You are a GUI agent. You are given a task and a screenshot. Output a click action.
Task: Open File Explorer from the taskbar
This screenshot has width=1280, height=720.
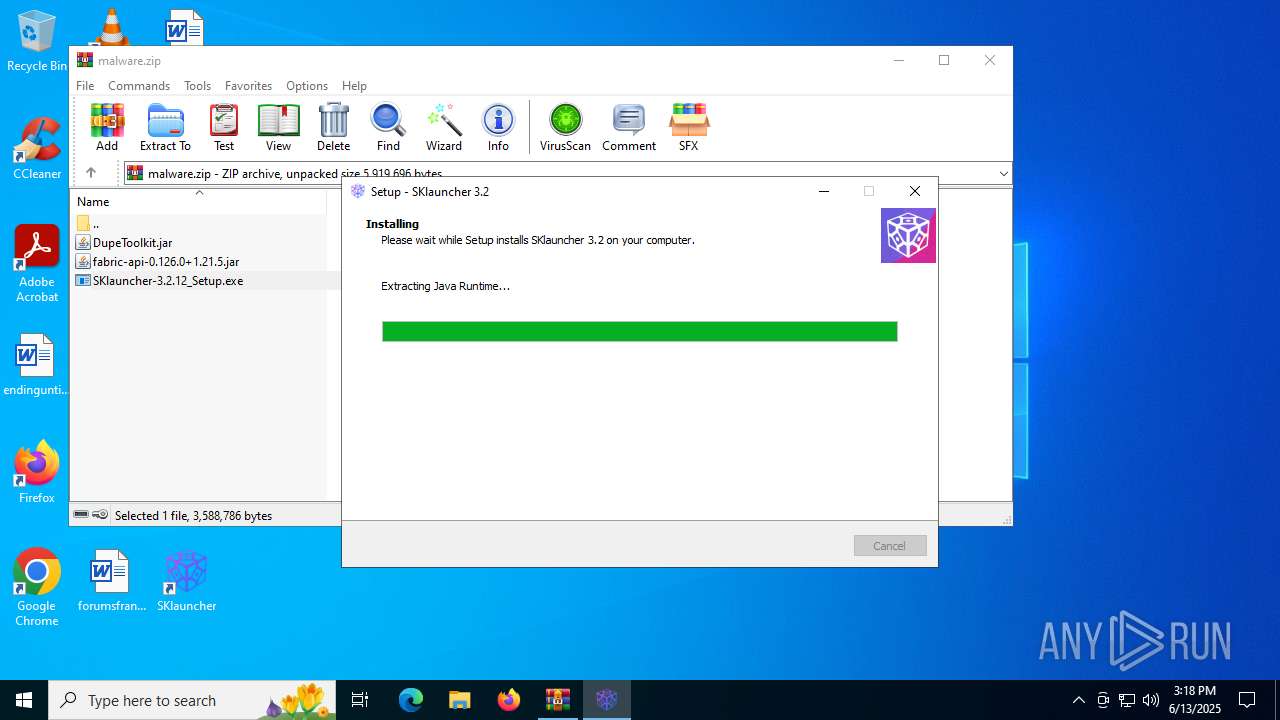(459, 700)
